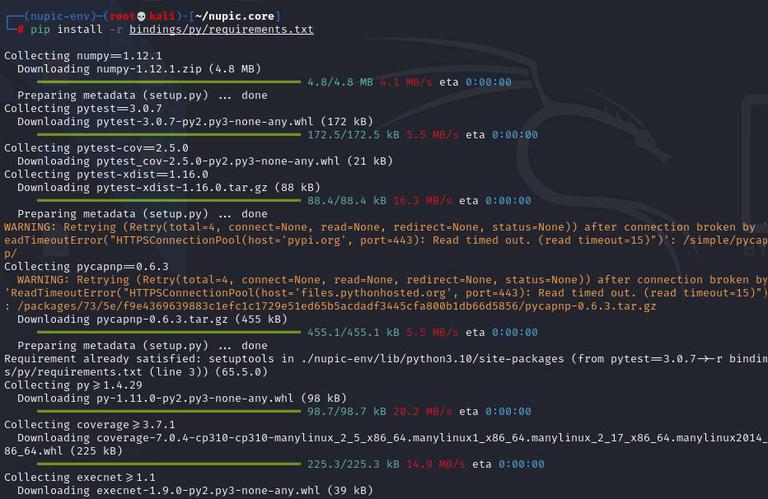
Task: Click the 'Collecting pycapnp==0.6.3' line
Action: coord(86,266)
